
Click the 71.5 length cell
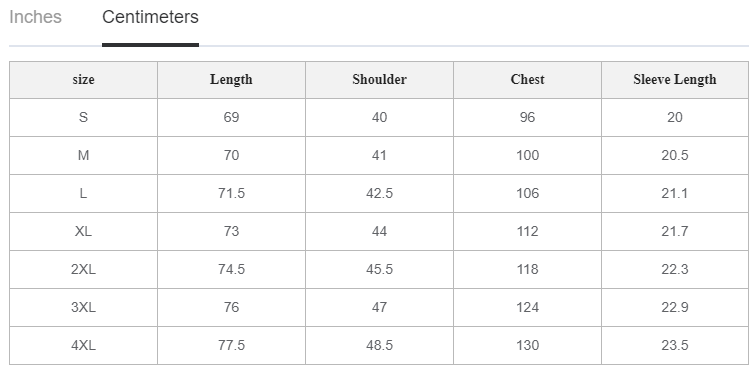point(231,193)
